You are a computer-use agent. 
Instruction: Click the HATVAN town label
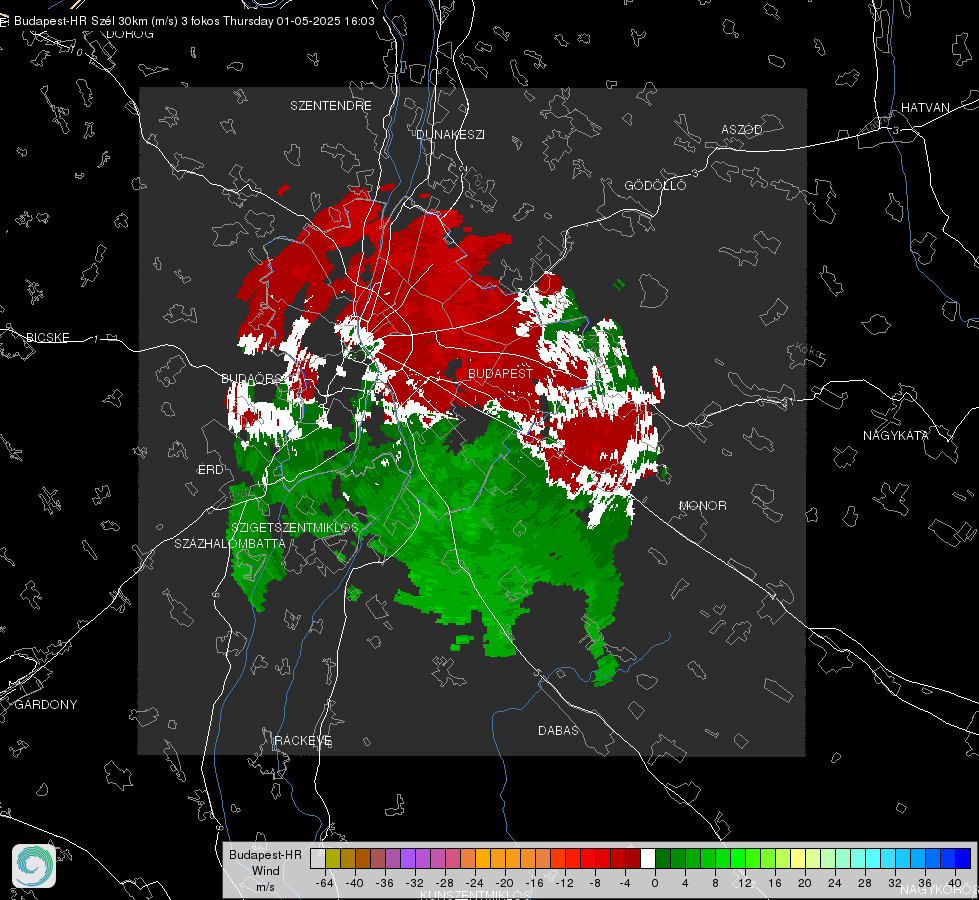click(x=925, y=108)
